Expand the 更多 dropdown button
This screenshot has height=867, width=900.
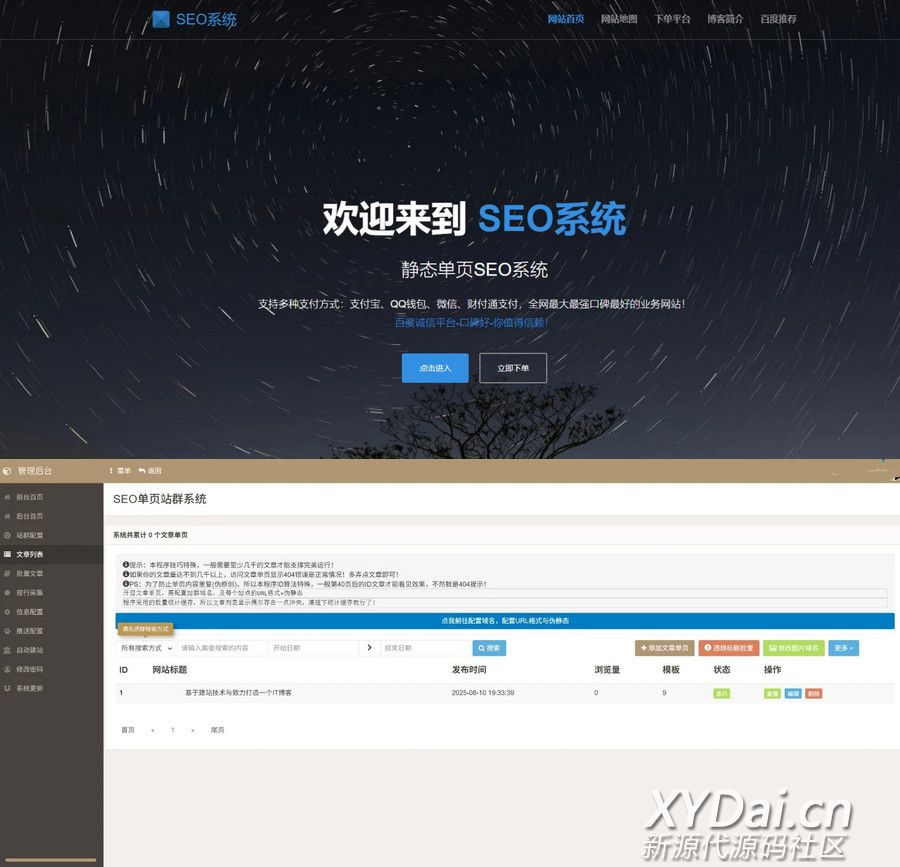(843, 648)
